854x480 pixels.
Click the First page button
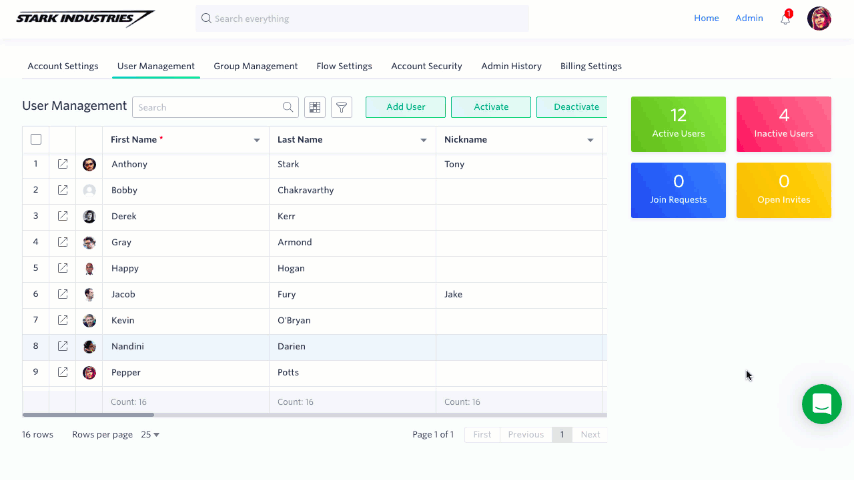[482, 434]
